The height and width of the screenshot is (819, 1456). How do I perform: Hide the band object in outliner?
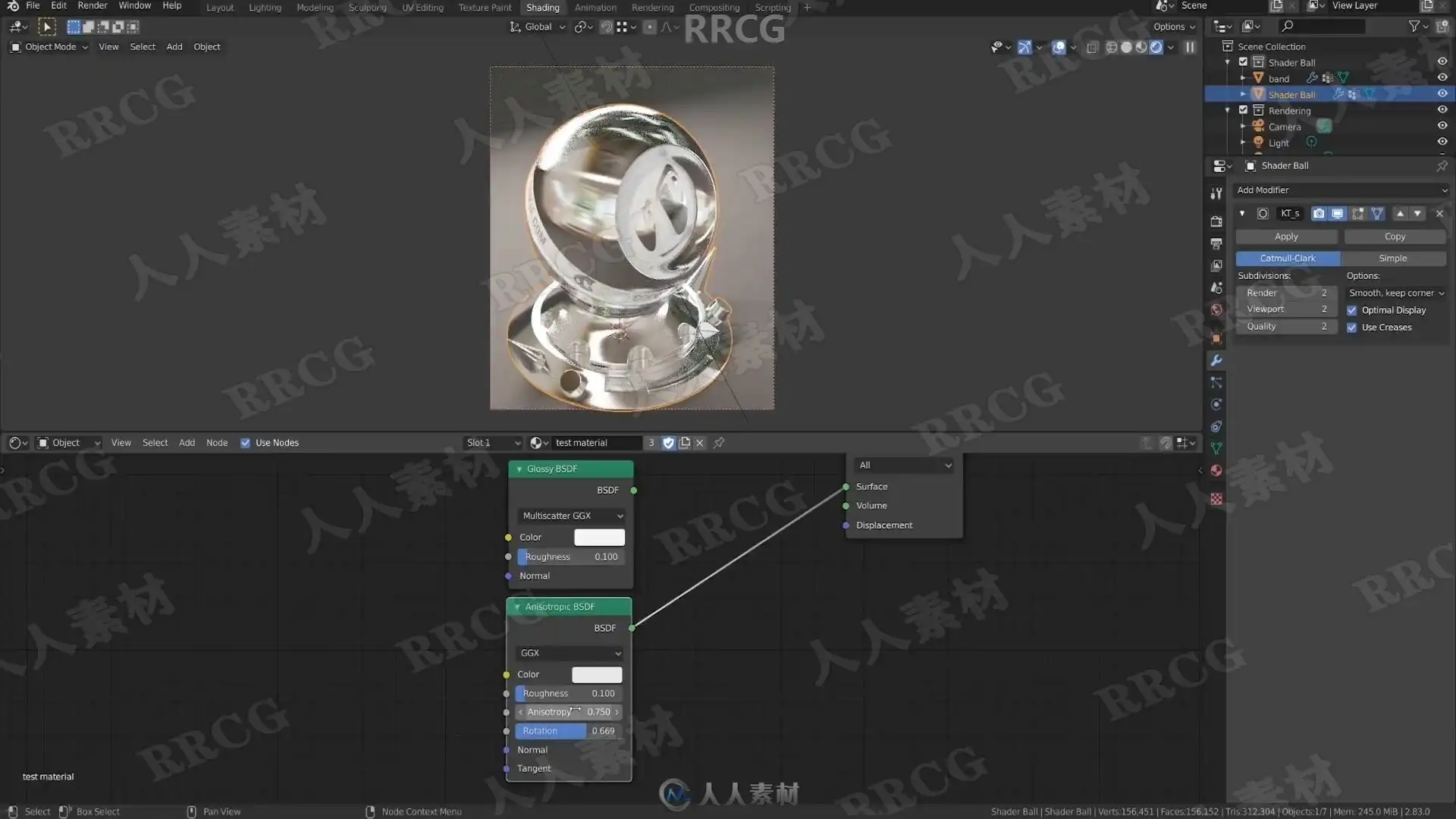click(1442, 78)
